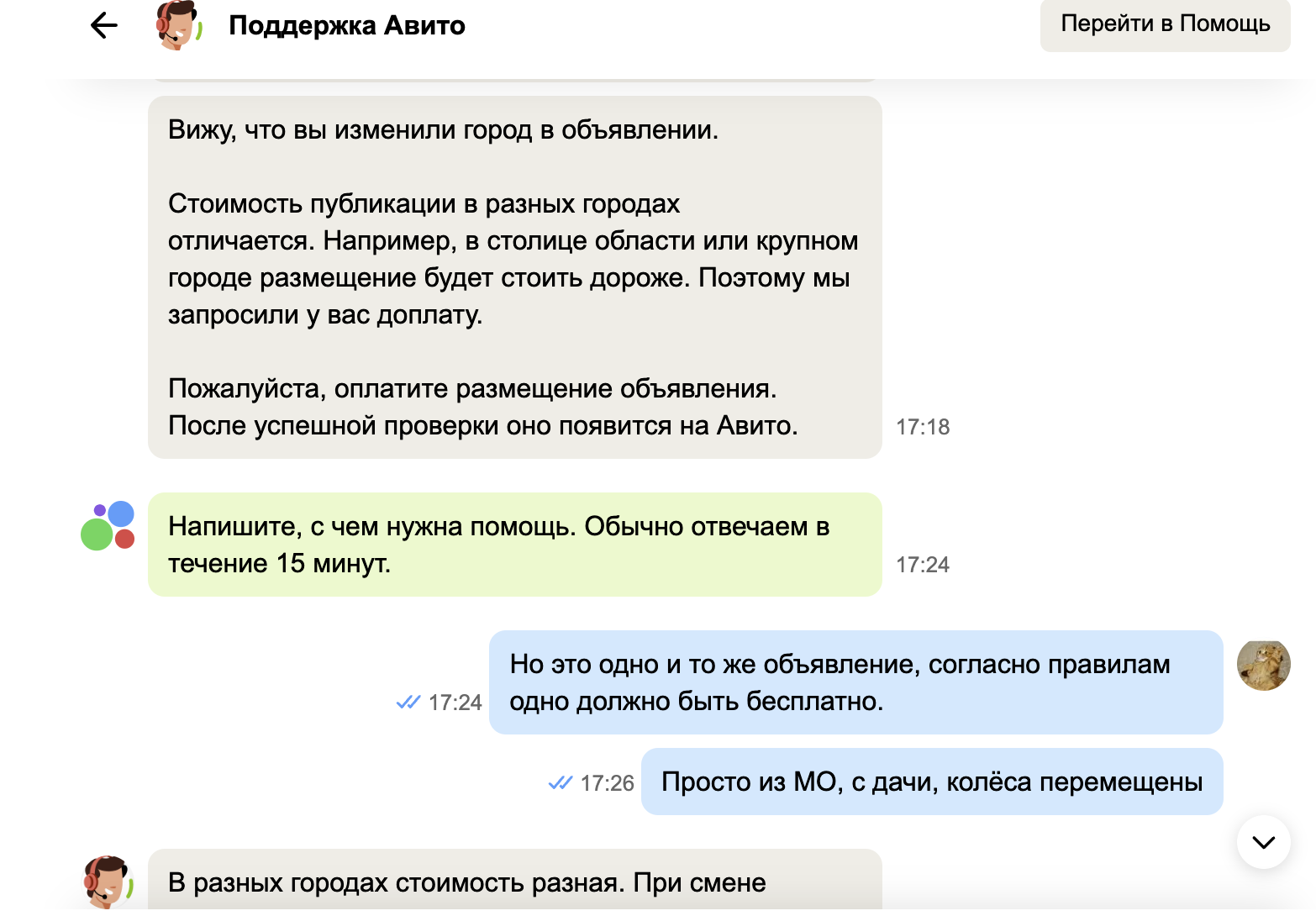Image resolution: width=1316 pixels, height=916 pixels.
Task: Jump to latest messages with down chevron
Action: click(1263, 842)
